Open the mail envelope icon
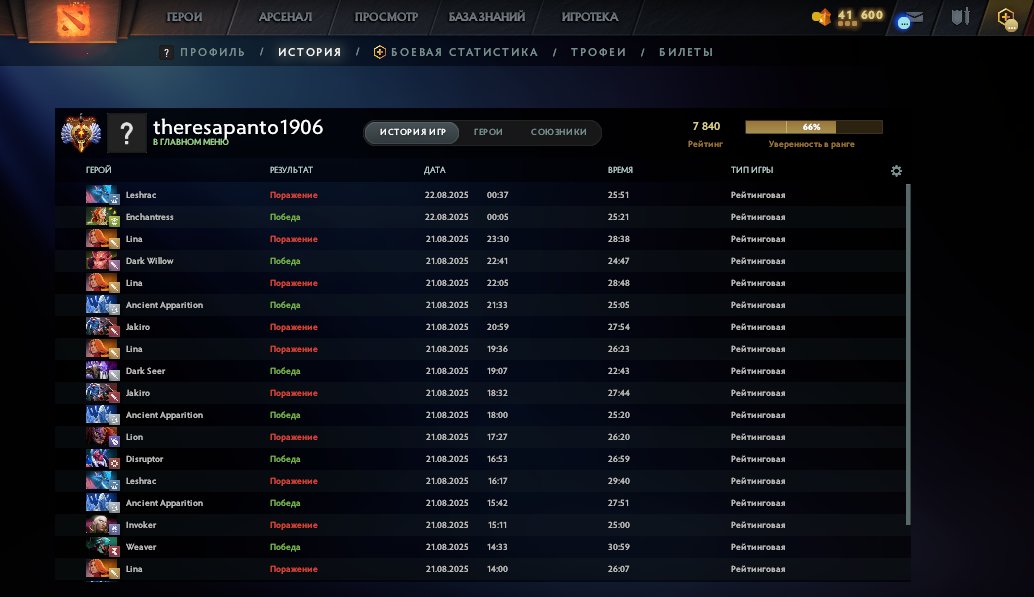The image size is (1034, 597). click(913, 18)
